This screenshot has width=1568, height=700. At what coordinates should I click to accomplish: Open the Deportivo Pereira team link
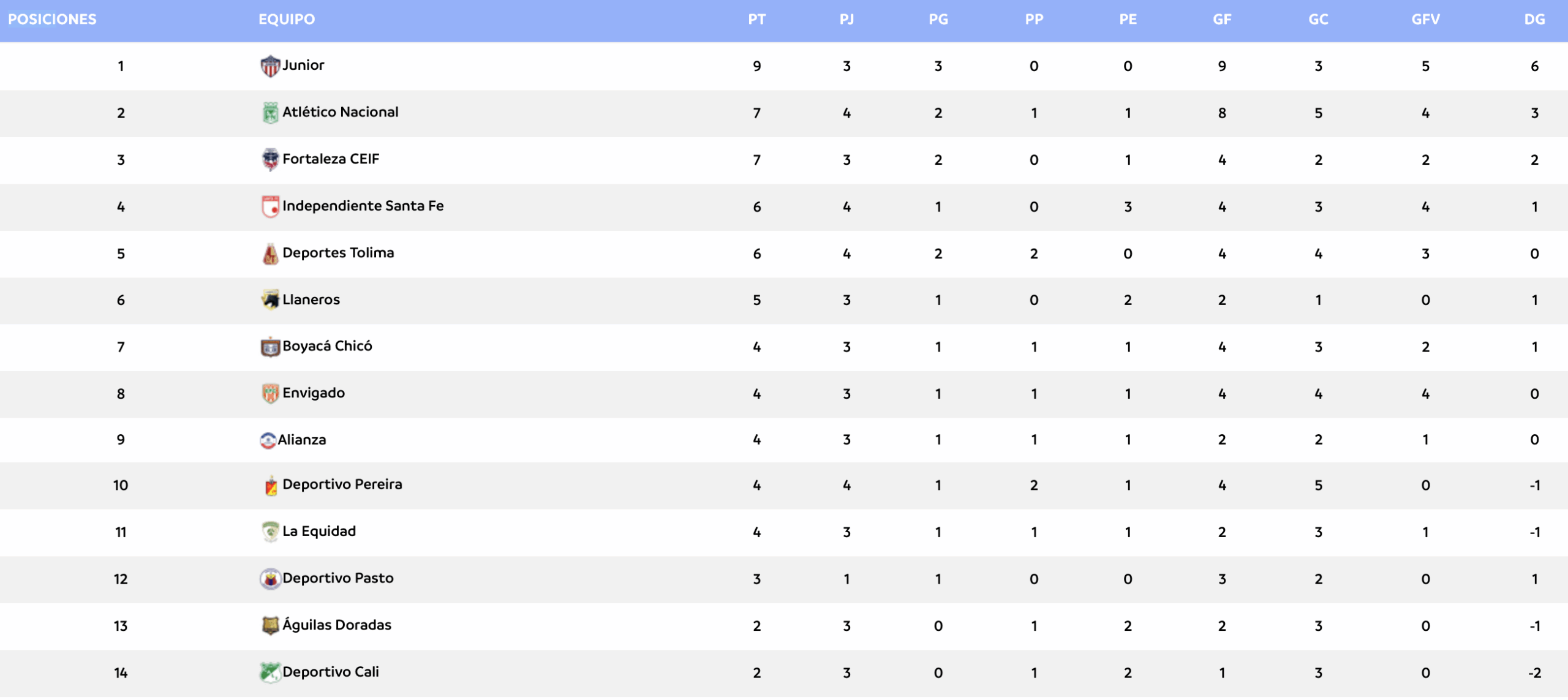(342, 484)
